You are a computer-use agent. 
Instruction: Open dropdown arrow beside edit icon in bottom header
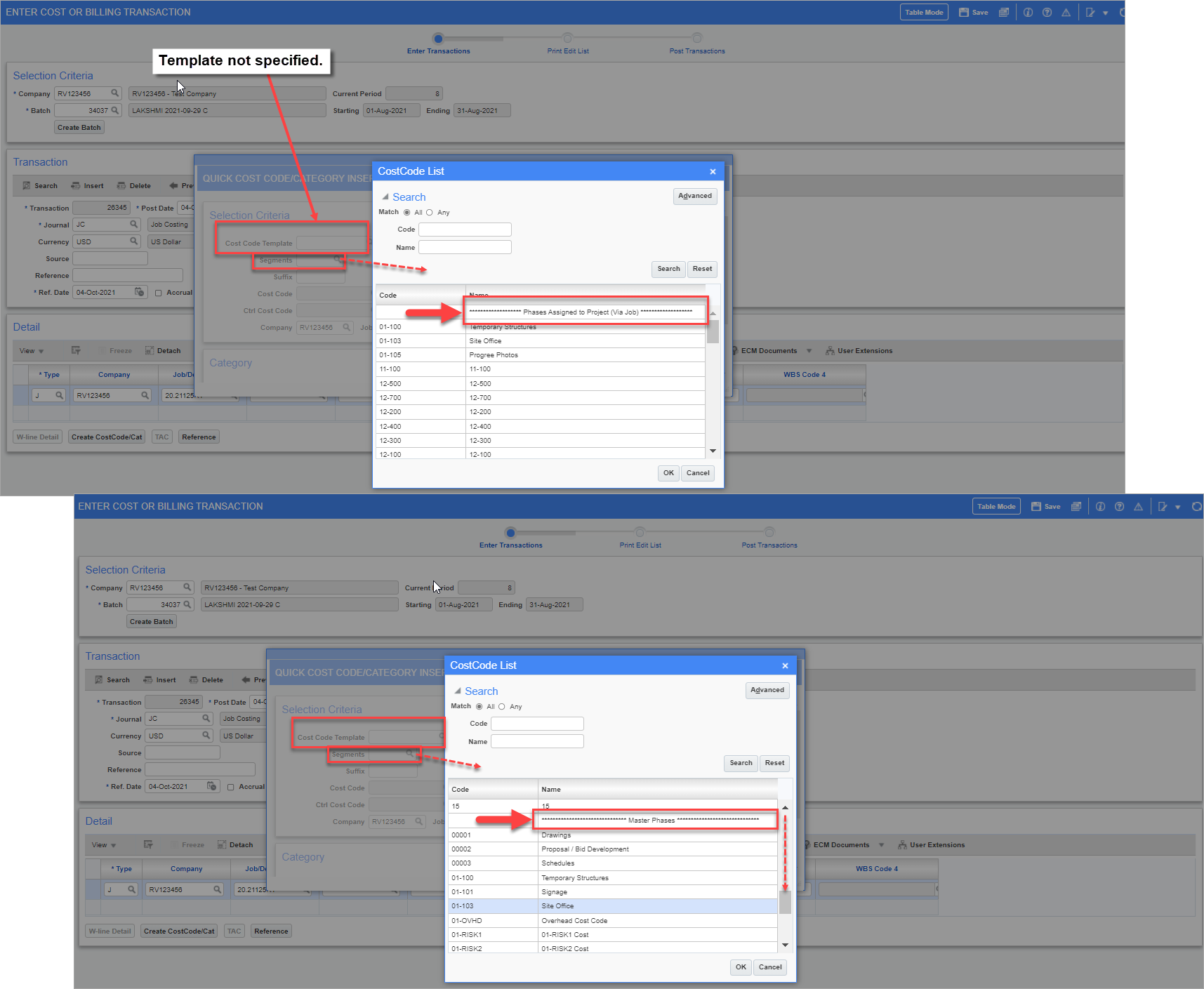[1177, 507]
